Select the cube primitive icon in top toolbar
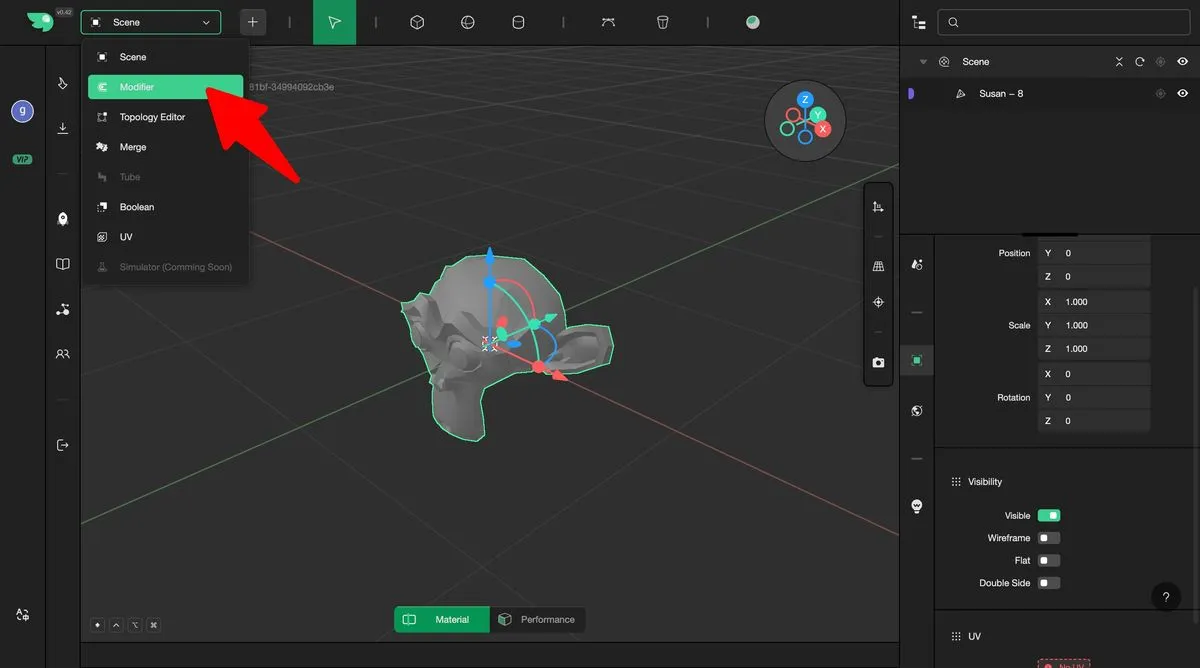The width and height of the screenshot is (1200, 668). point(418,22)
